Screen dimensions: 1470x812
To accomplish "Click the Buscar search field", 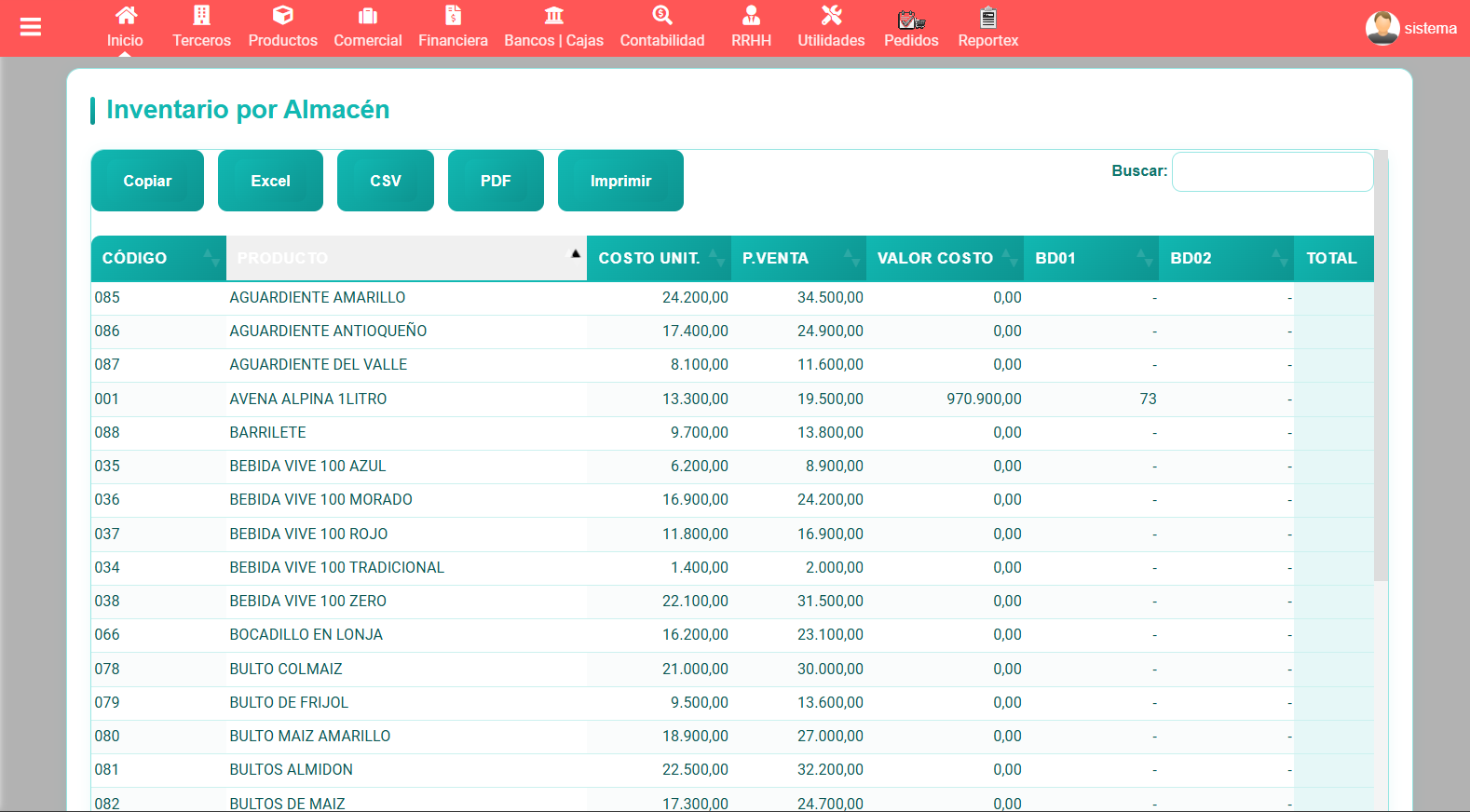I will coord(1272,171).
